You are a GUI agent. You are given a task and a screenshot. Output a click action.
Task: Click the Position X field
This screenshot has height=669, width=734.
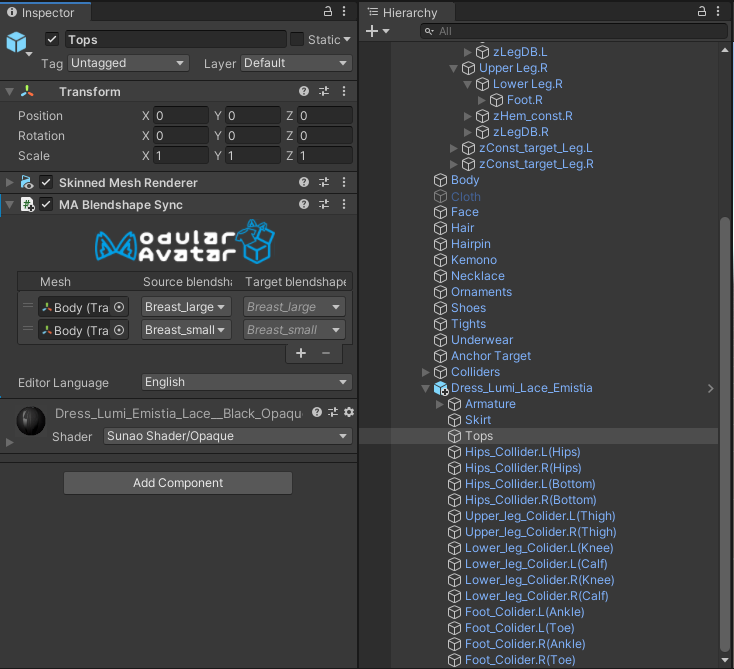tap(181, 115)
